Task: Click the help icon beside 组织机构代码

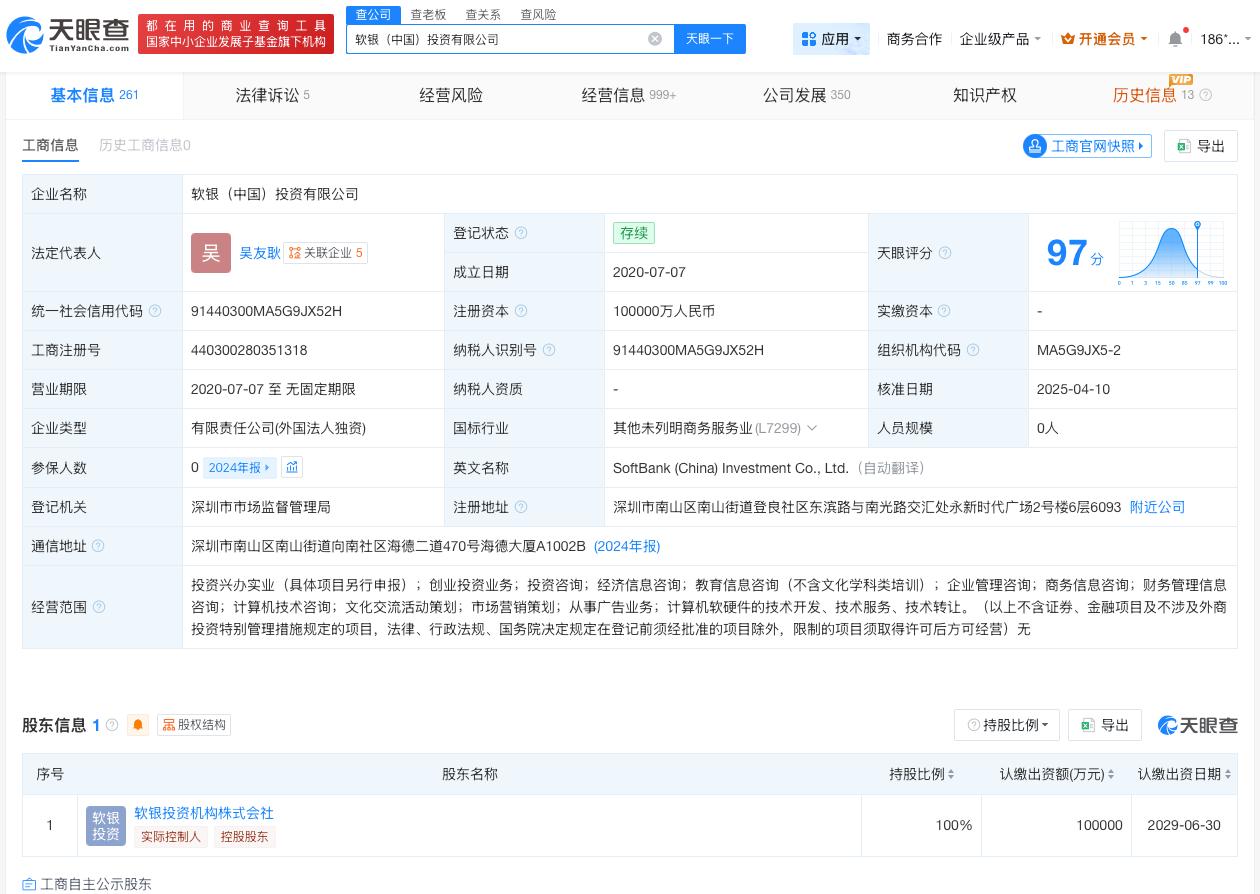Action: 973,350
